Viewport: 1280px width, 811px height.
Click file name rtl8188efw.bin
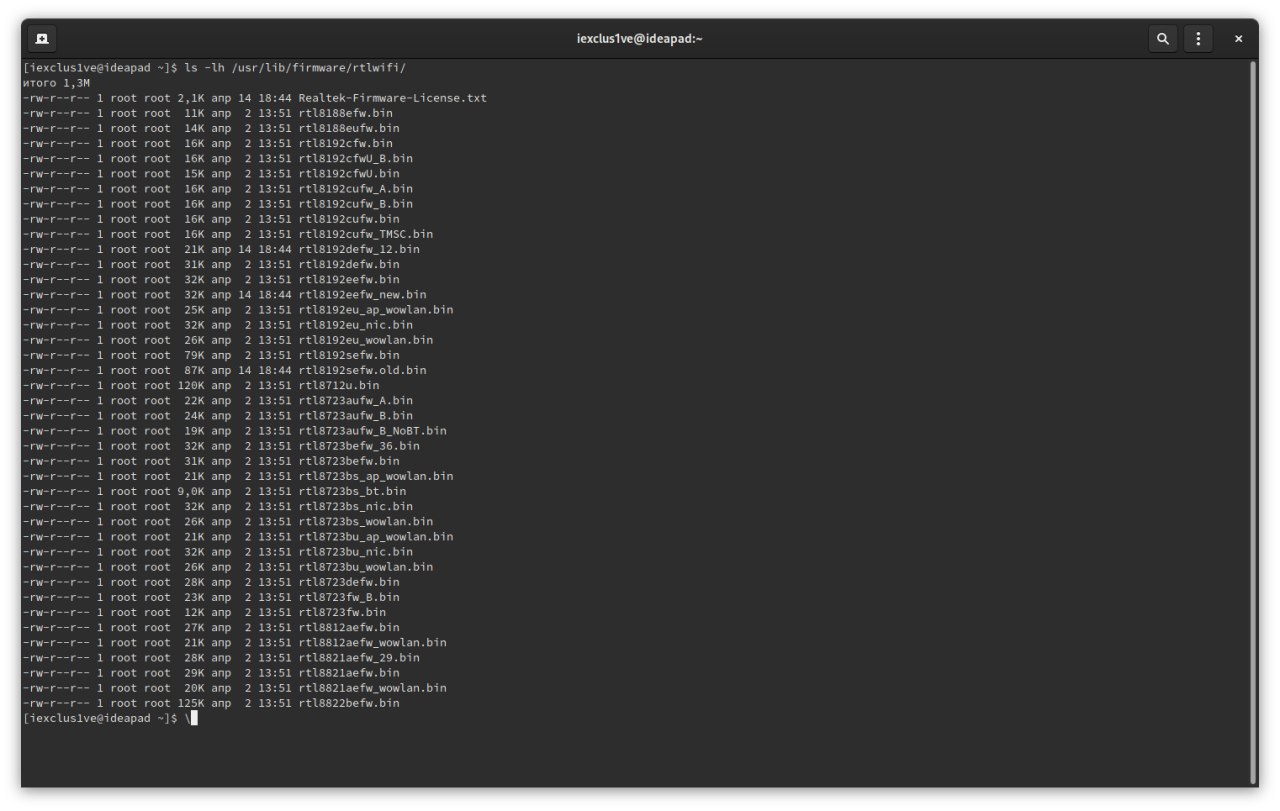point(345,113)
